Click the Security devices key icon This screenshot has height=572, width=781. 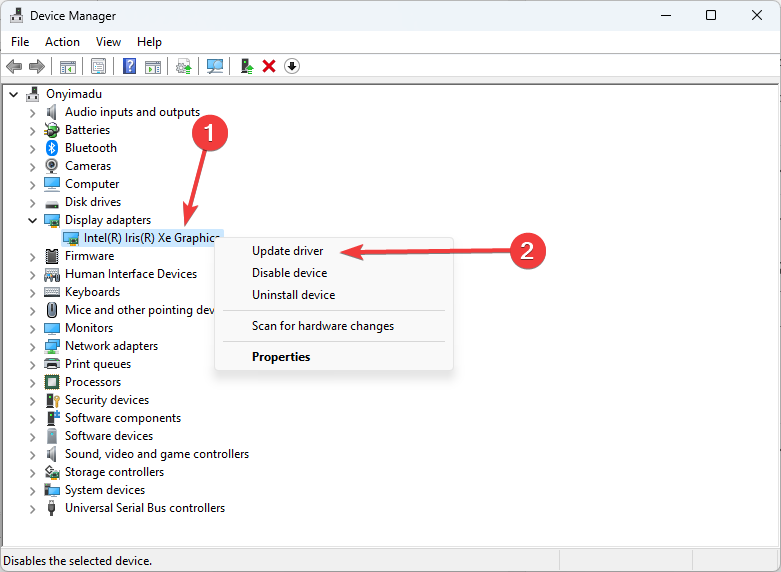pyautogui.click(x=53, y=400)
